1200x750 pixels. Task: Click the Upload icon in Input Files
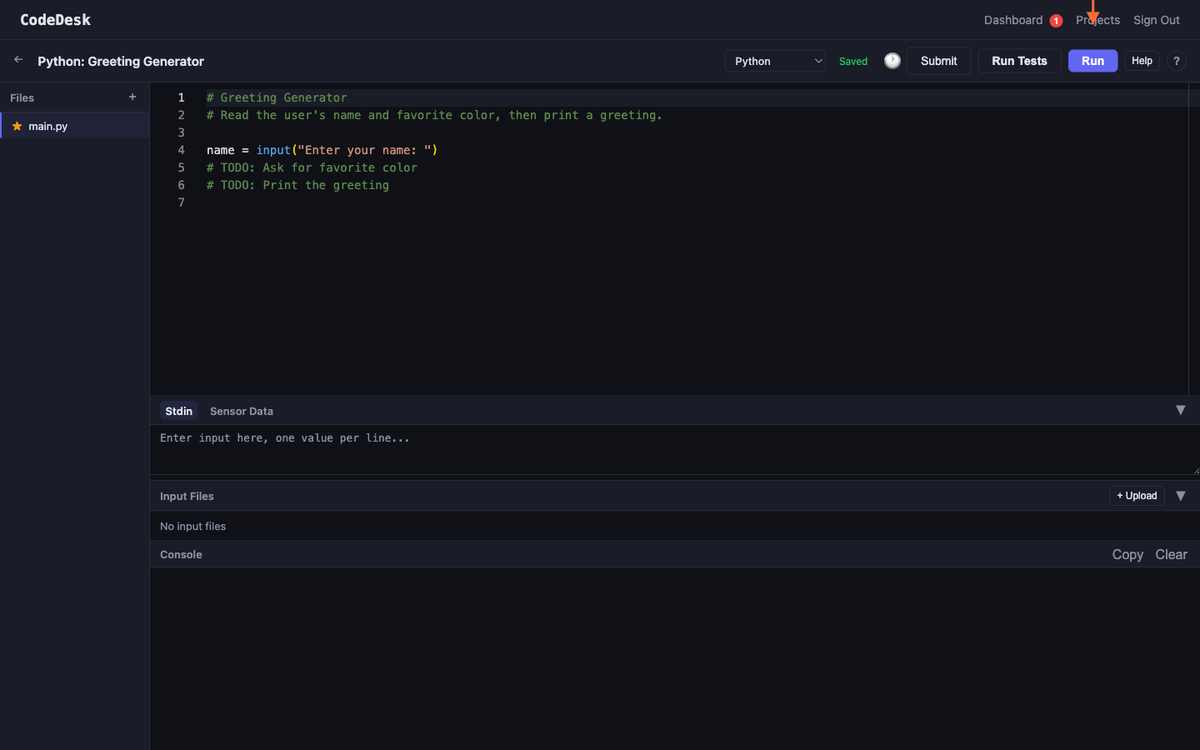(x=1136, y=495)
